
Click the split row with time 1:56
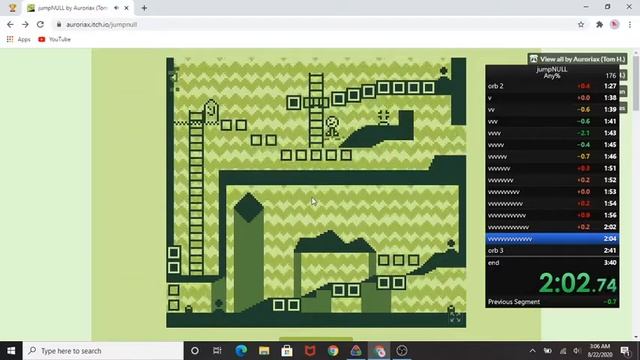point(552,216)
